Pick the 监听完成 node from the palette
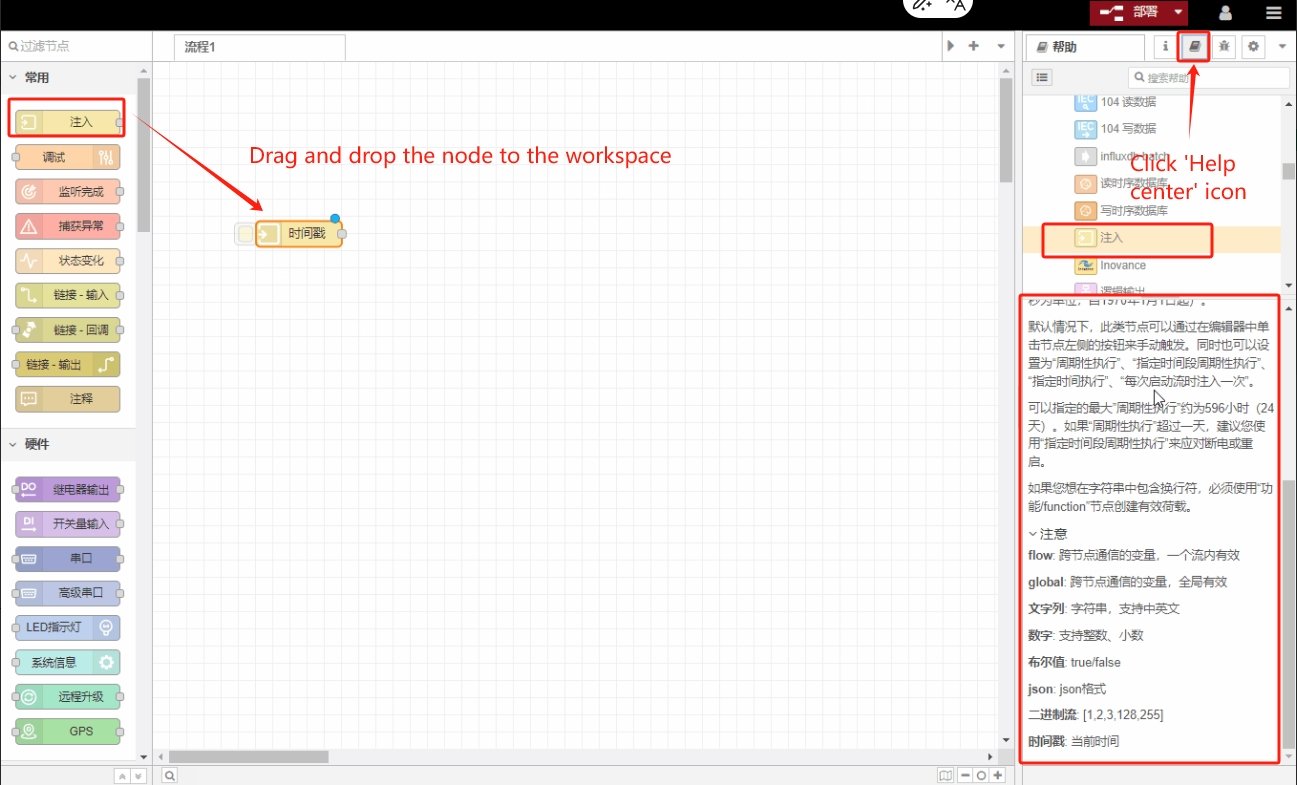This screenshot has width=1297, height=785. 68,191
